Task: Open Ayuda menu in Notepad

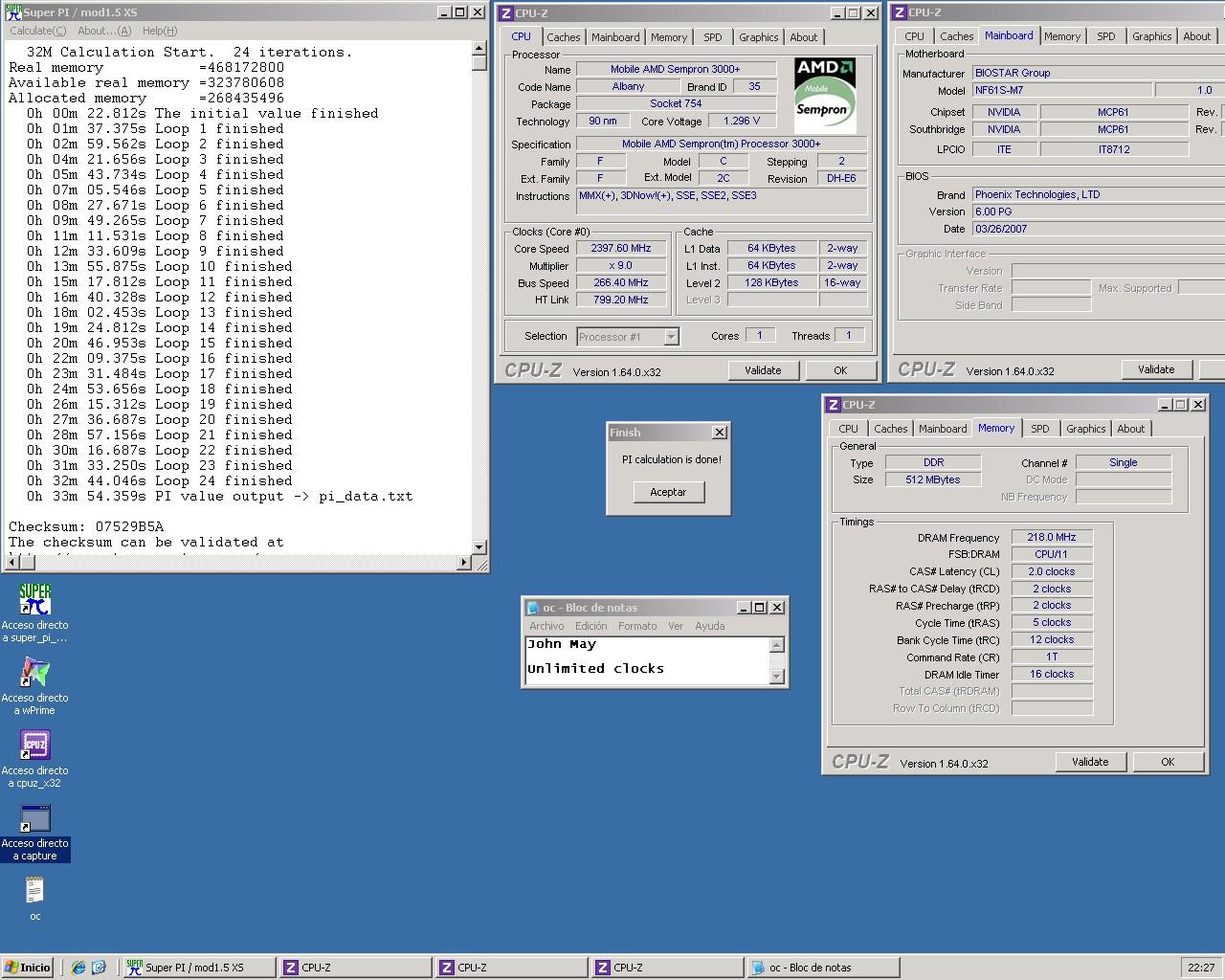Action: (x=709, y=626)
